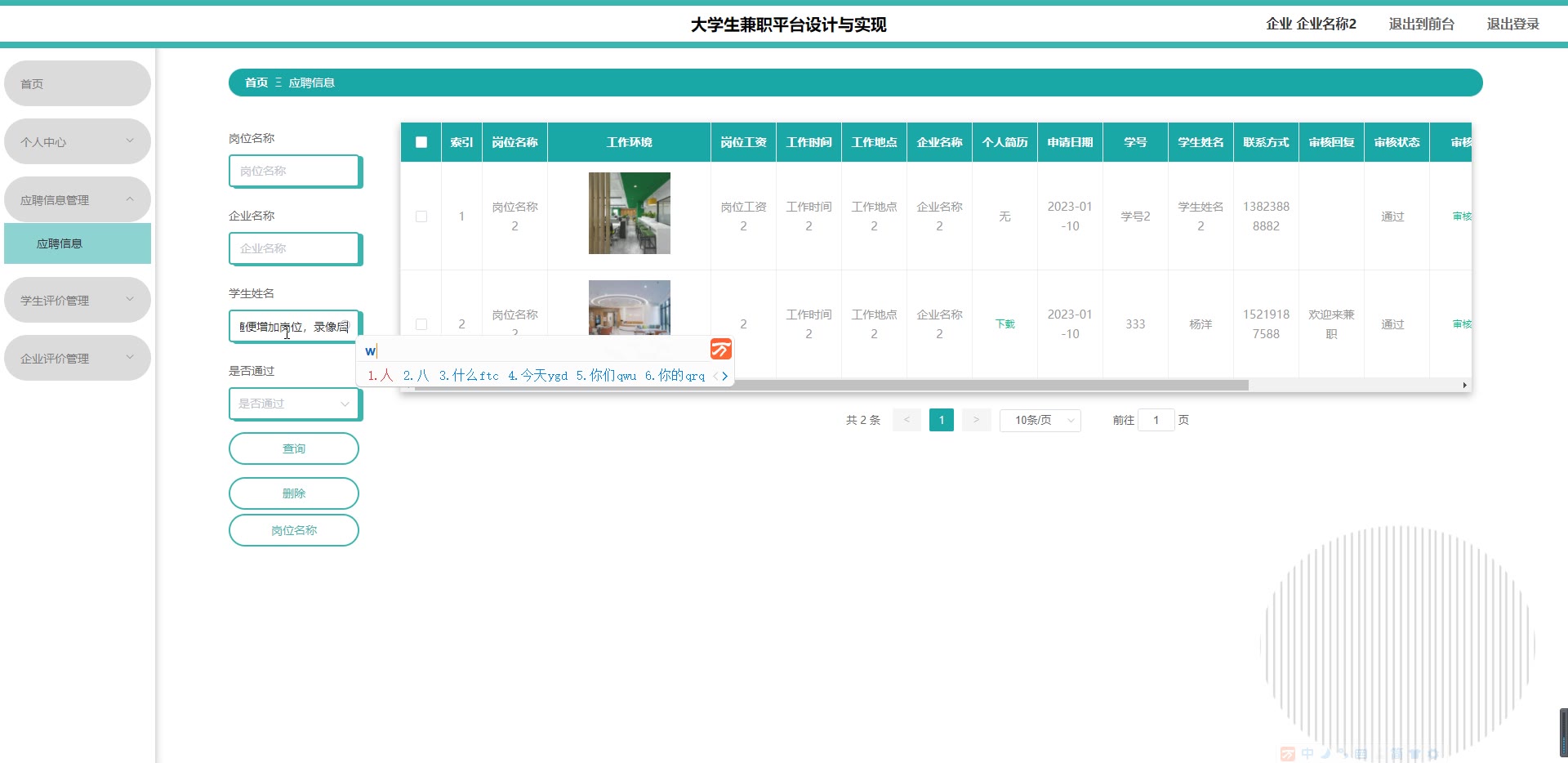Check the checkbox for row 1

coord(421,216)
